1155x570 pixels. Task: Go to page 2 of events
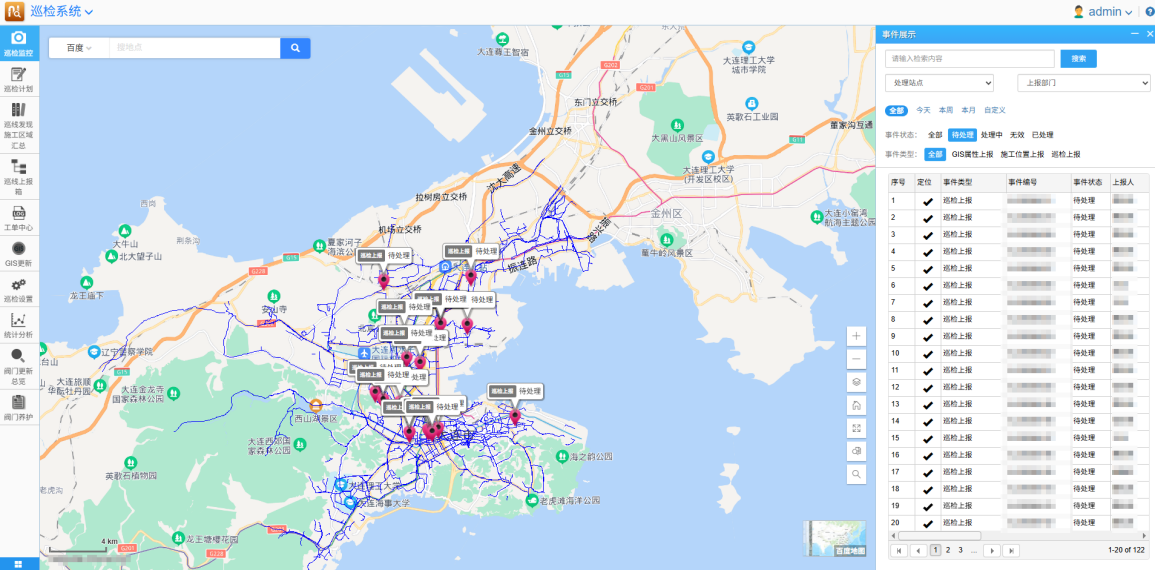[948, 550]
